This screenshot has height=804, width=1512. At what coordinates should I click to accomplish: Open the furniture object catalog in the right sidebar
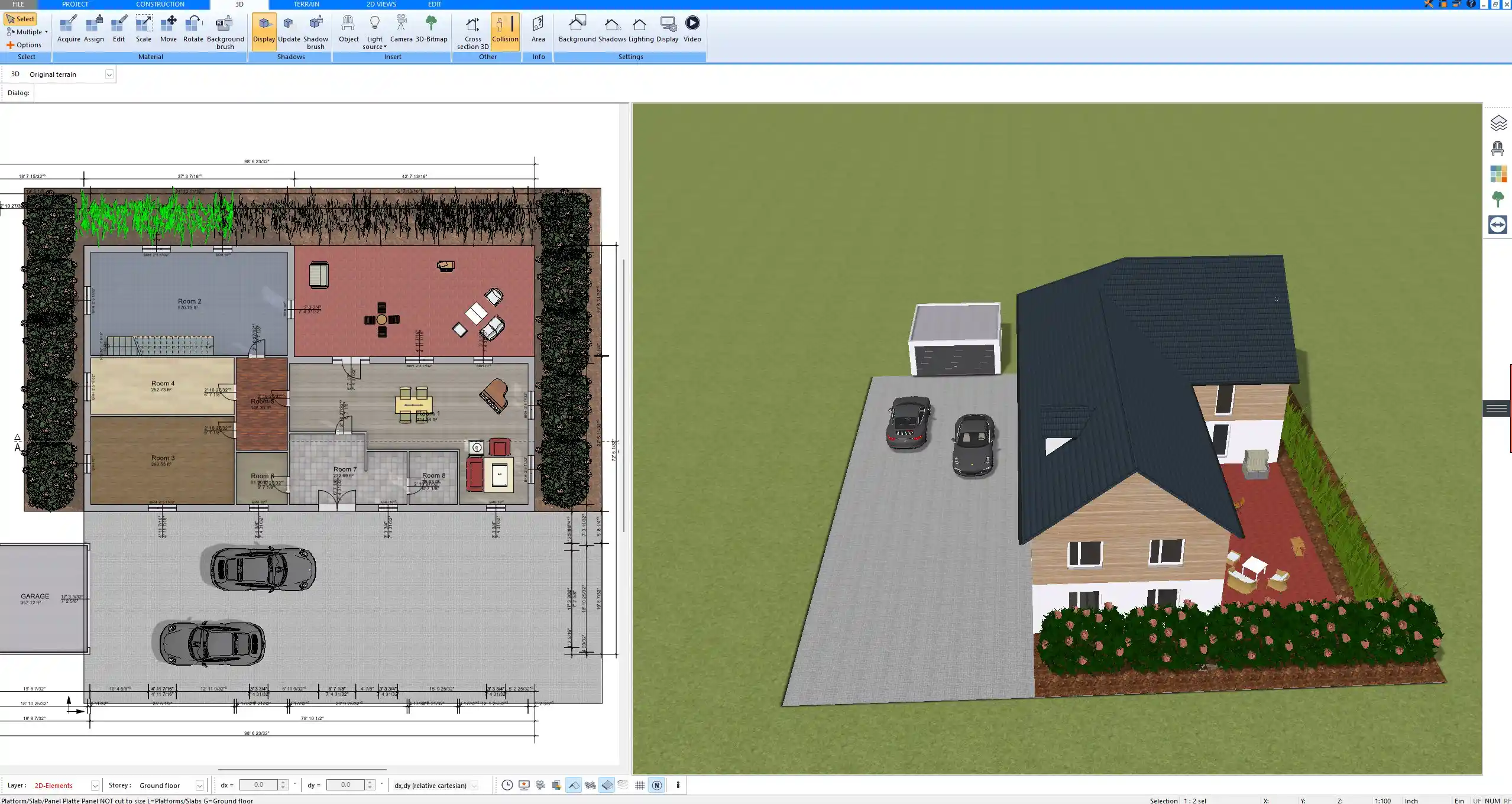point(1498,148)
